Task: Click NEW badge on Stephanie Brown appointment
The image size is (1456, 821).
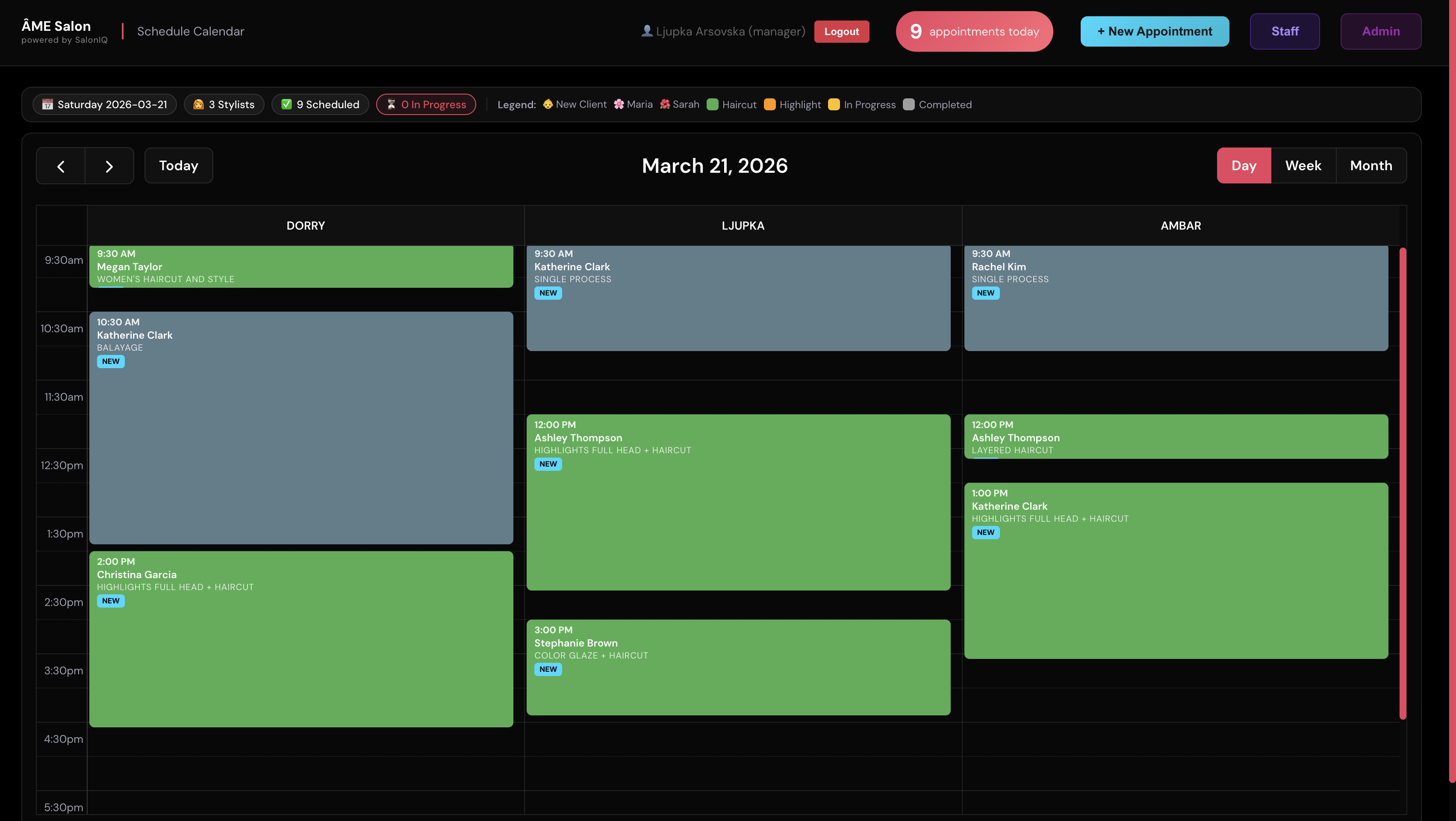Action: 548,670
